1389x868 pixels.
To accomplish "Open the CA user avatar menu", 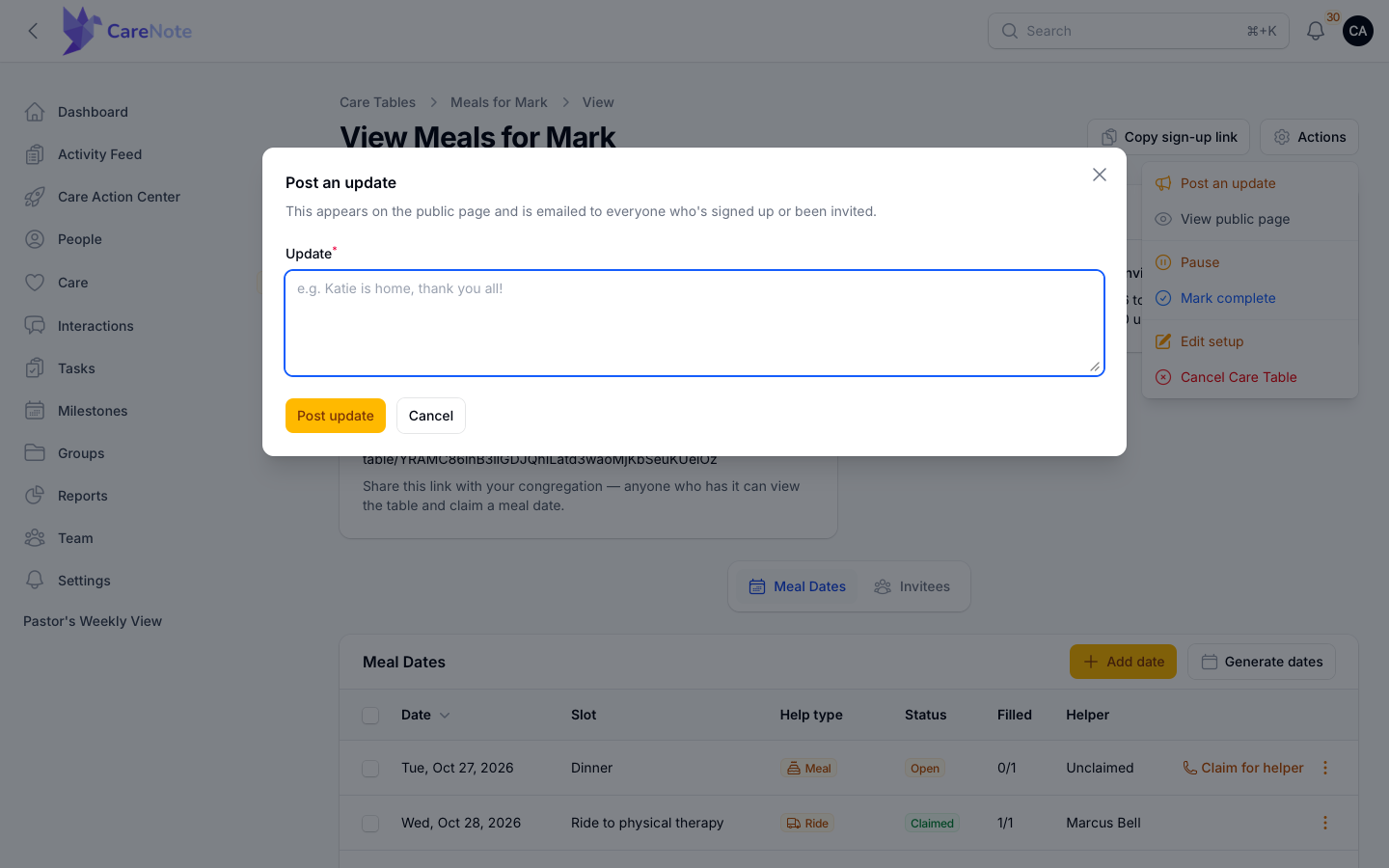I will click(x=1358, y=31).
